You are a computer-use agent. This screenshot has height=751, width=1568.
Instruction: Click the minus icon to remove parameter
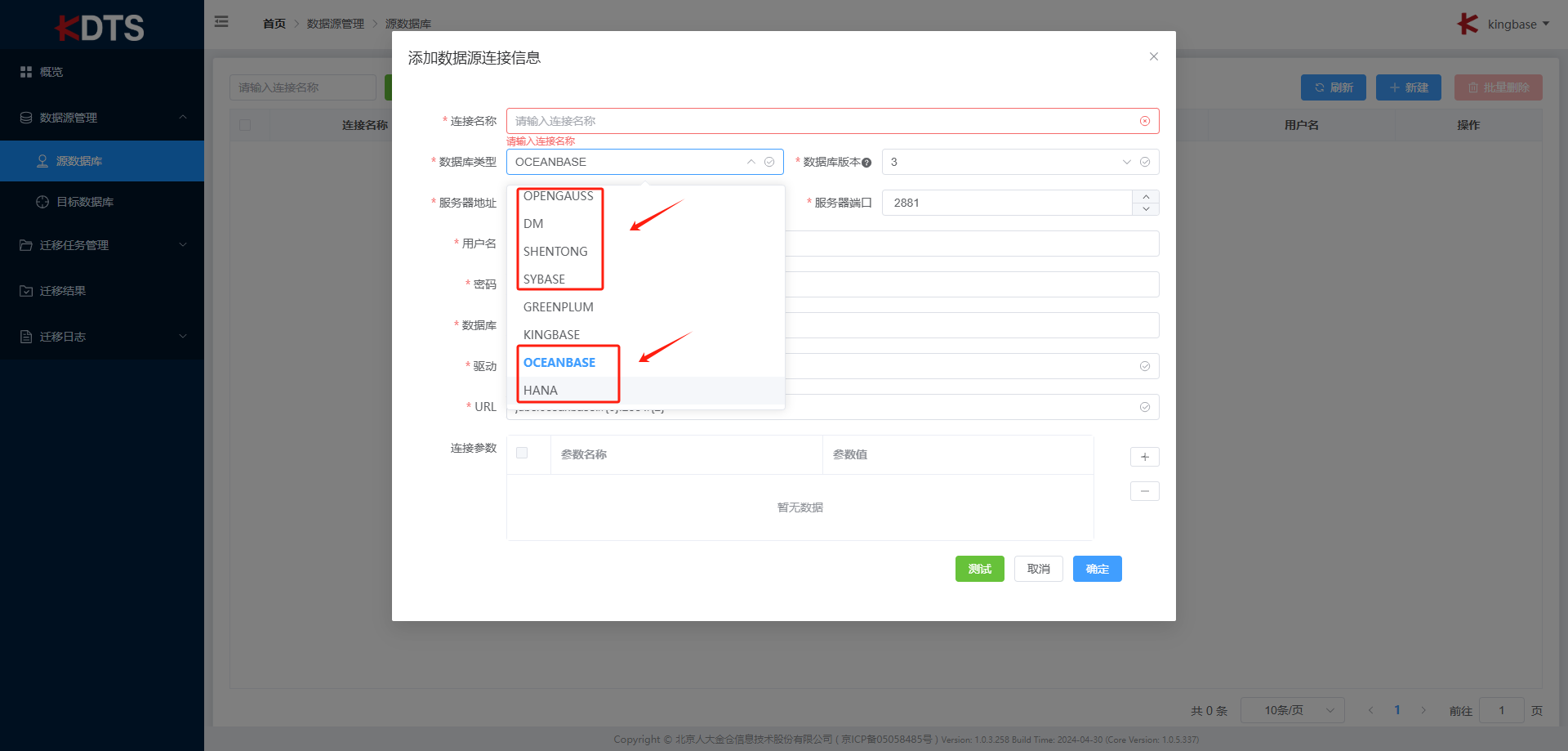[x=1144, y=491]
